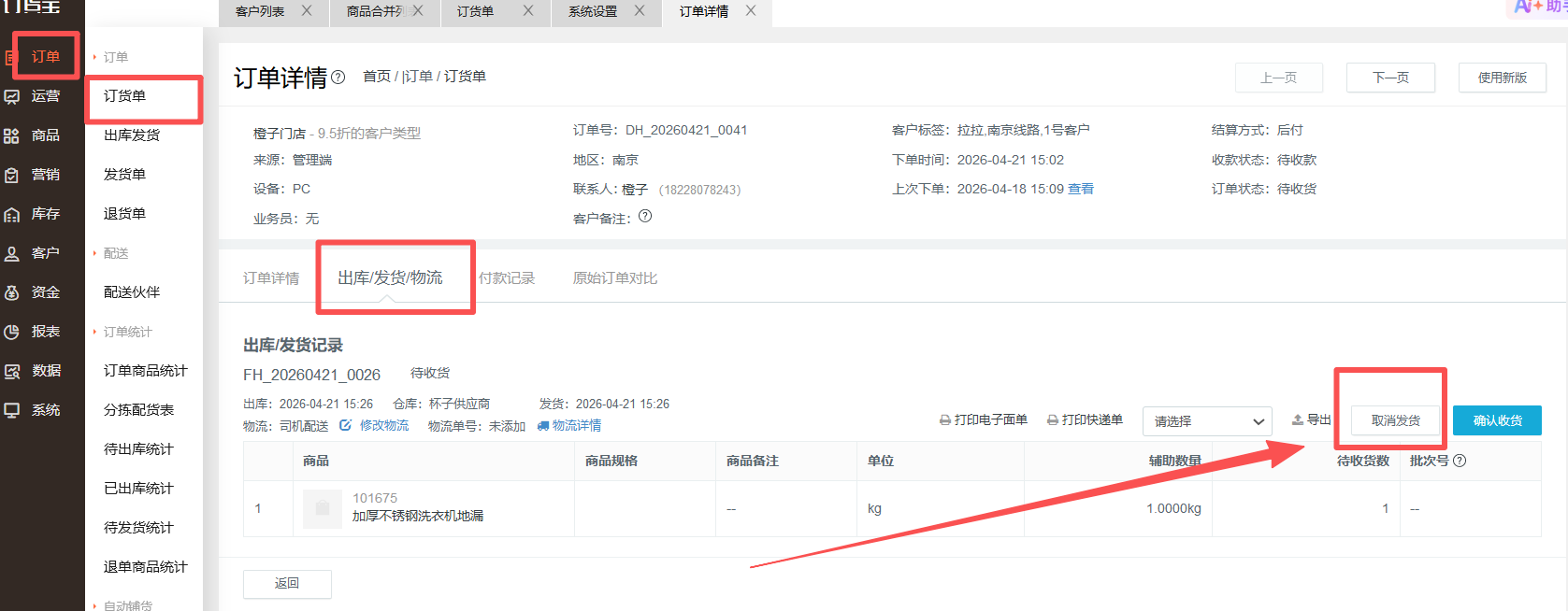Go to 下一页
Viewport: 1568px width, 611px height.
click(x=1390, y=78)
